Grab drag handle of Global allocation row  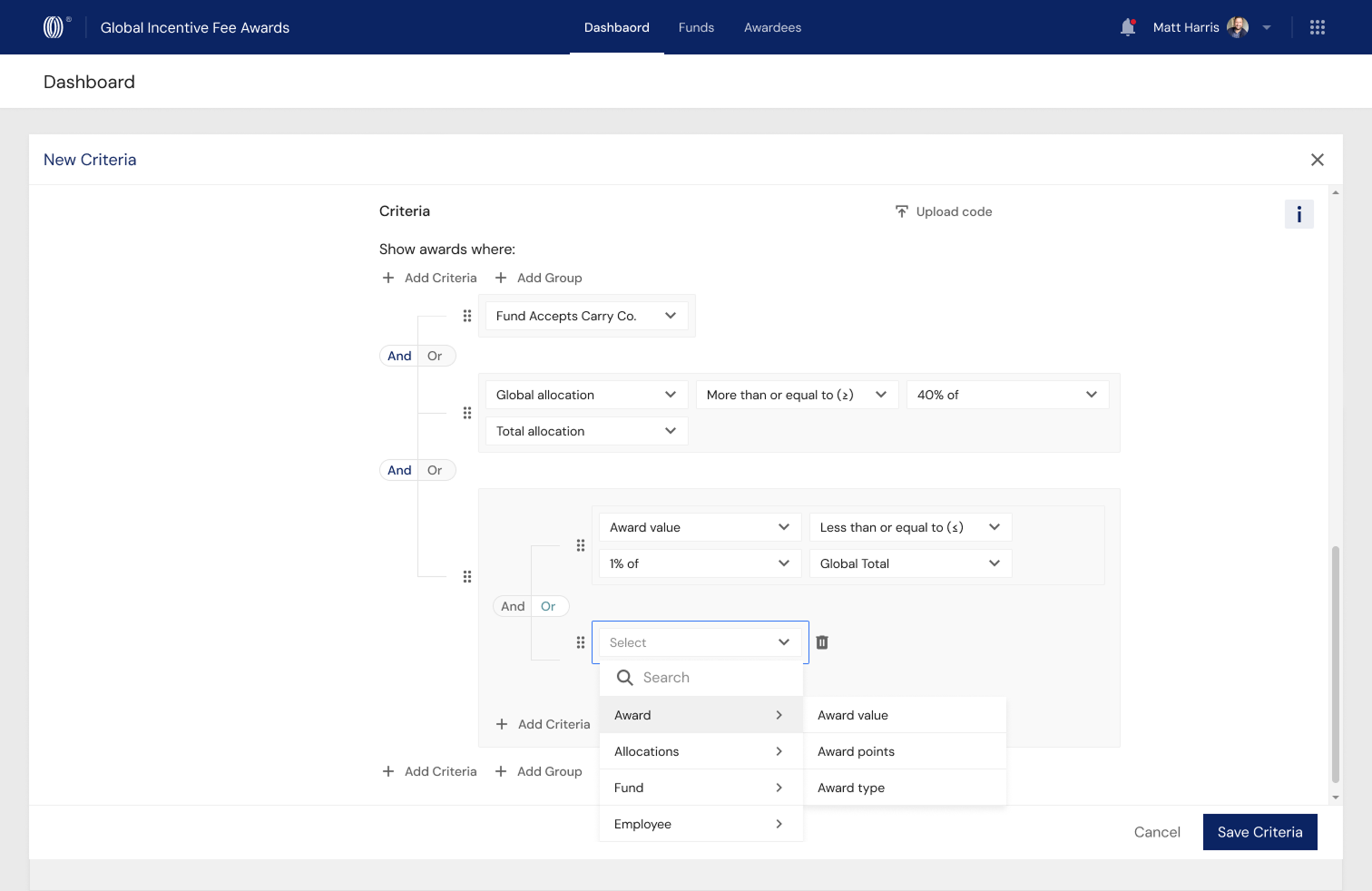467,413
